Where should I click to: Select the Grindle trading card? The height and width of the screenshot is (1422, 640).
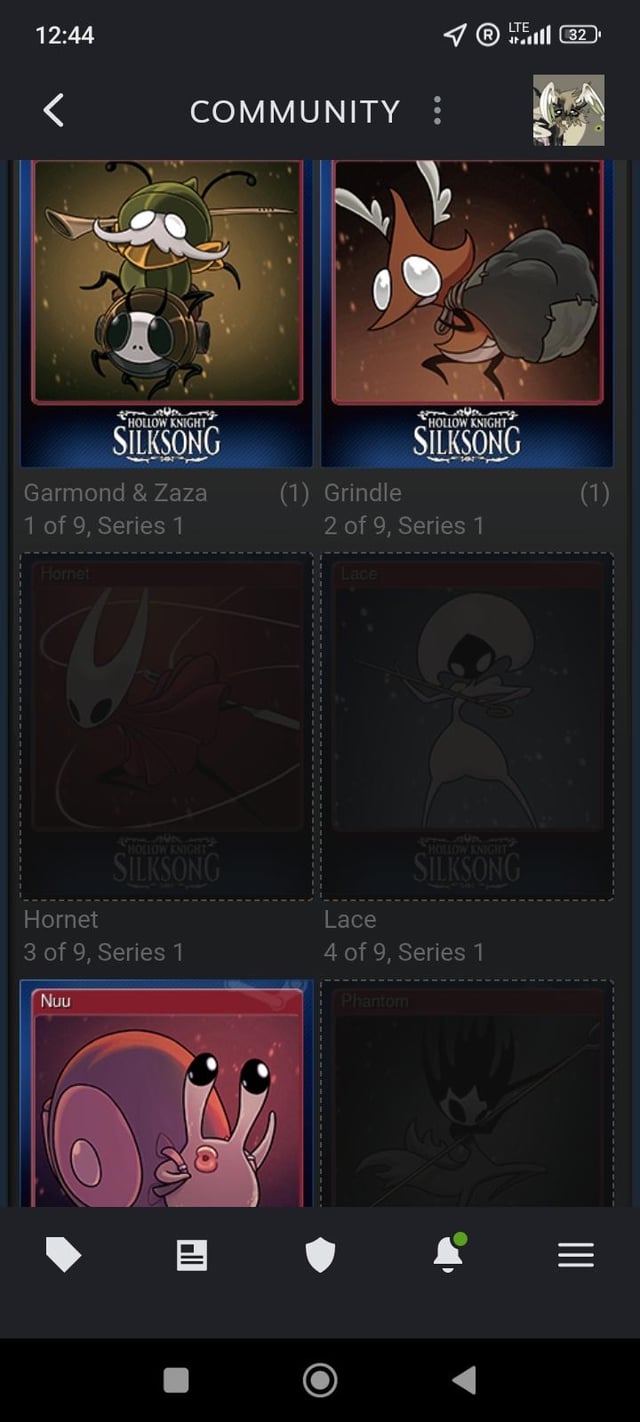(x=467, y=314)
